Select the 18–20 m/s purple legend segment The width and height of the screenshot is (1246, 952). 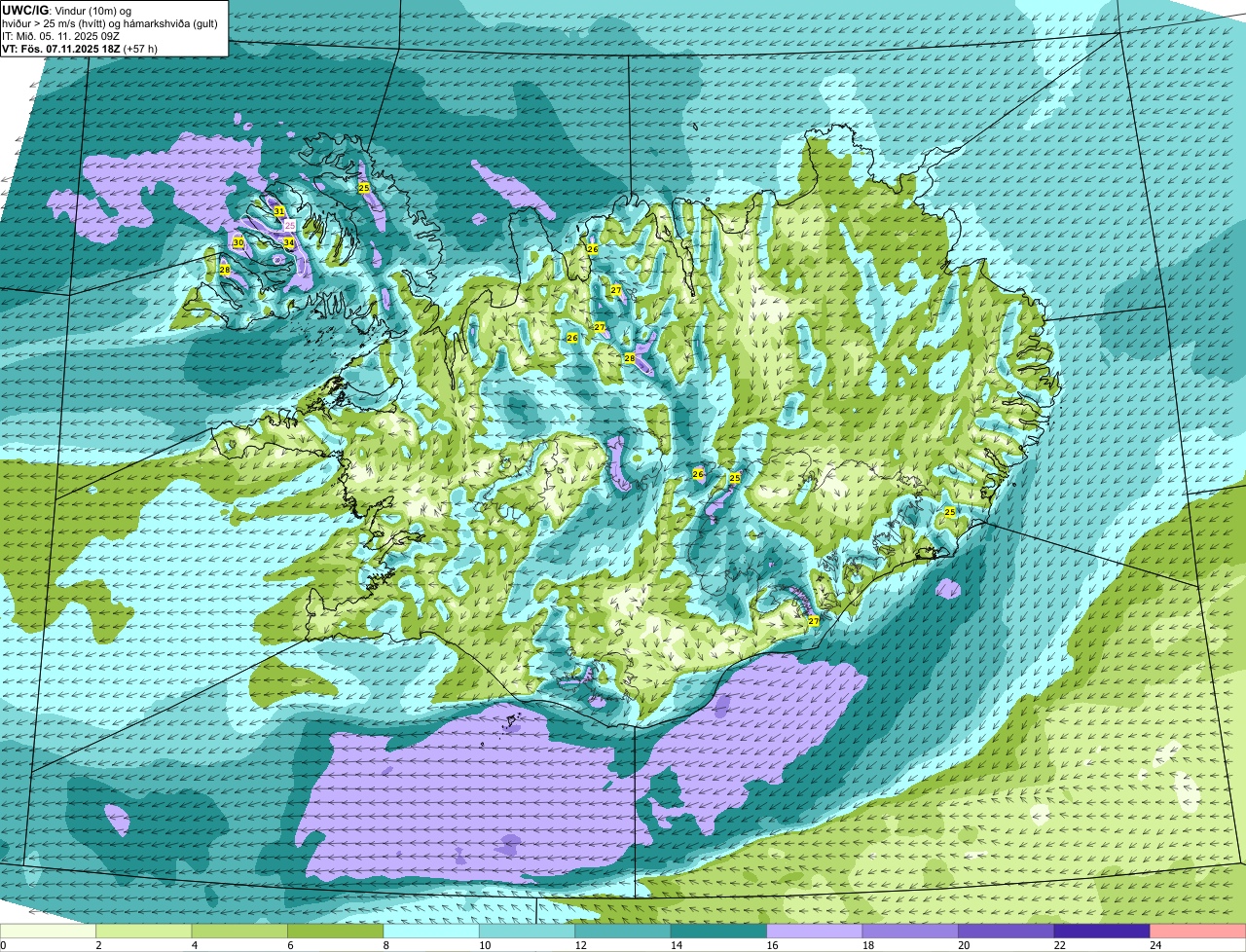coord(909,932)
